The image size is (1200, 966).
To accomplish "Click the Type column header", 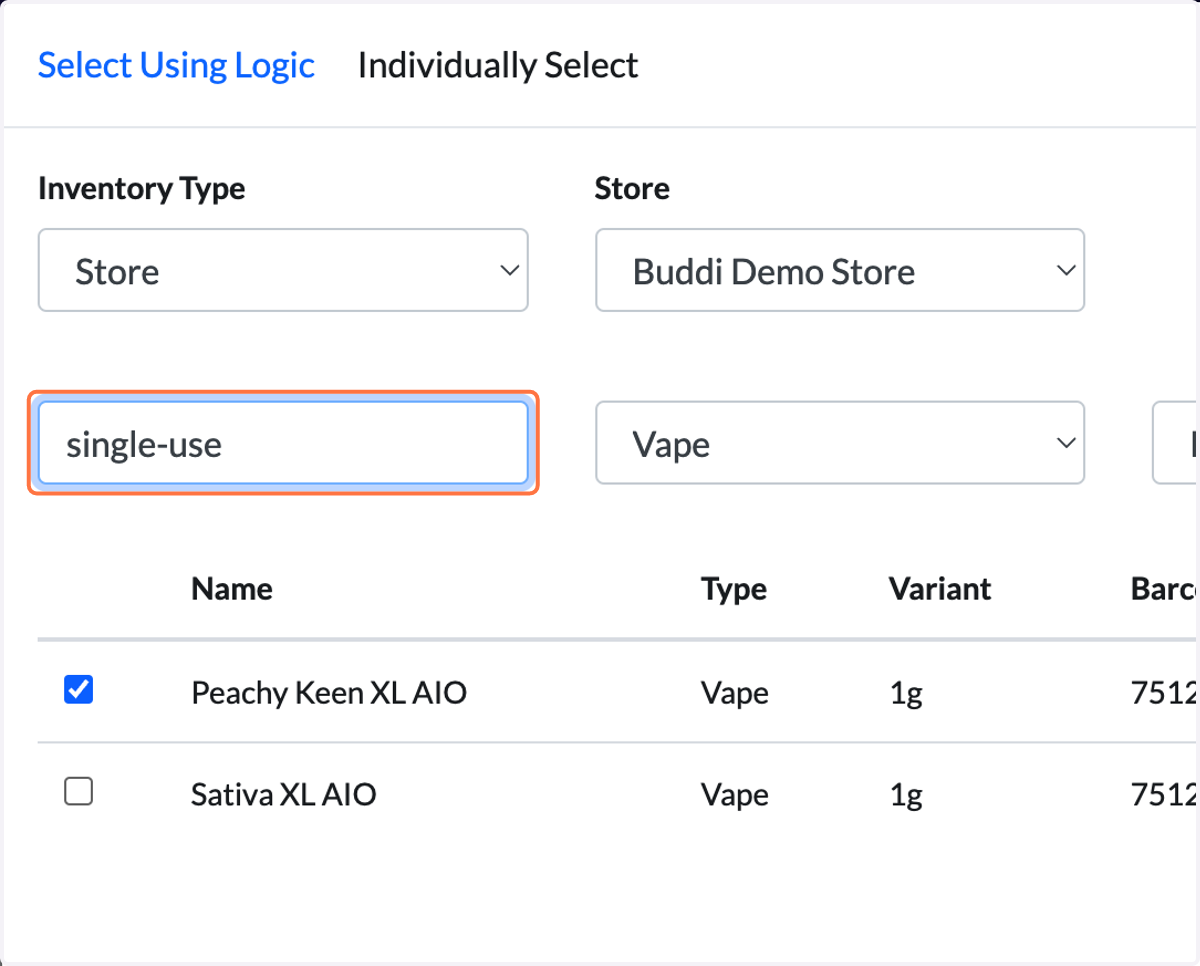I will (x=734, y=589).
